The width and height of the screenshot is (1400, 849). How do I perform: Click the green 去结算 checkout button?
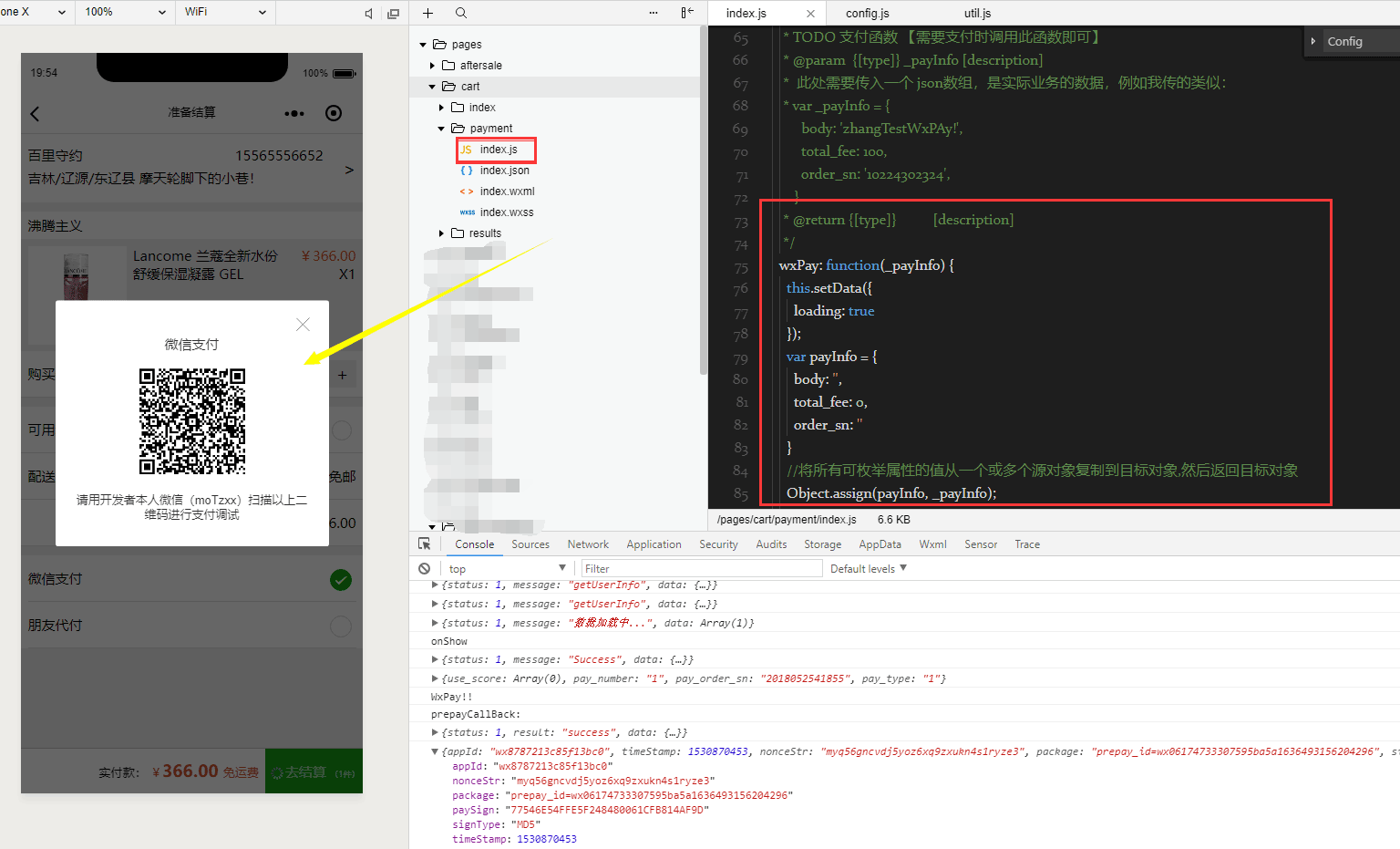tap(314, 771)
